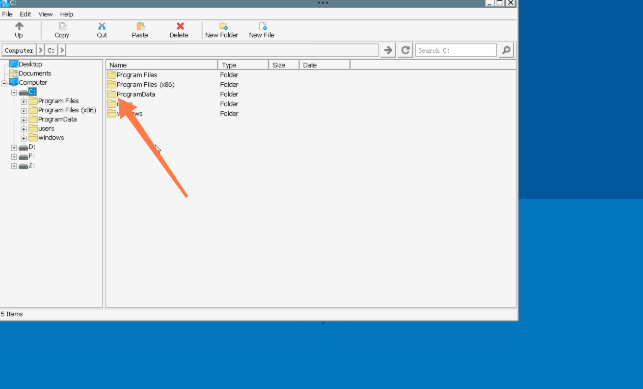Click the Paste clipboard icon

140,27
